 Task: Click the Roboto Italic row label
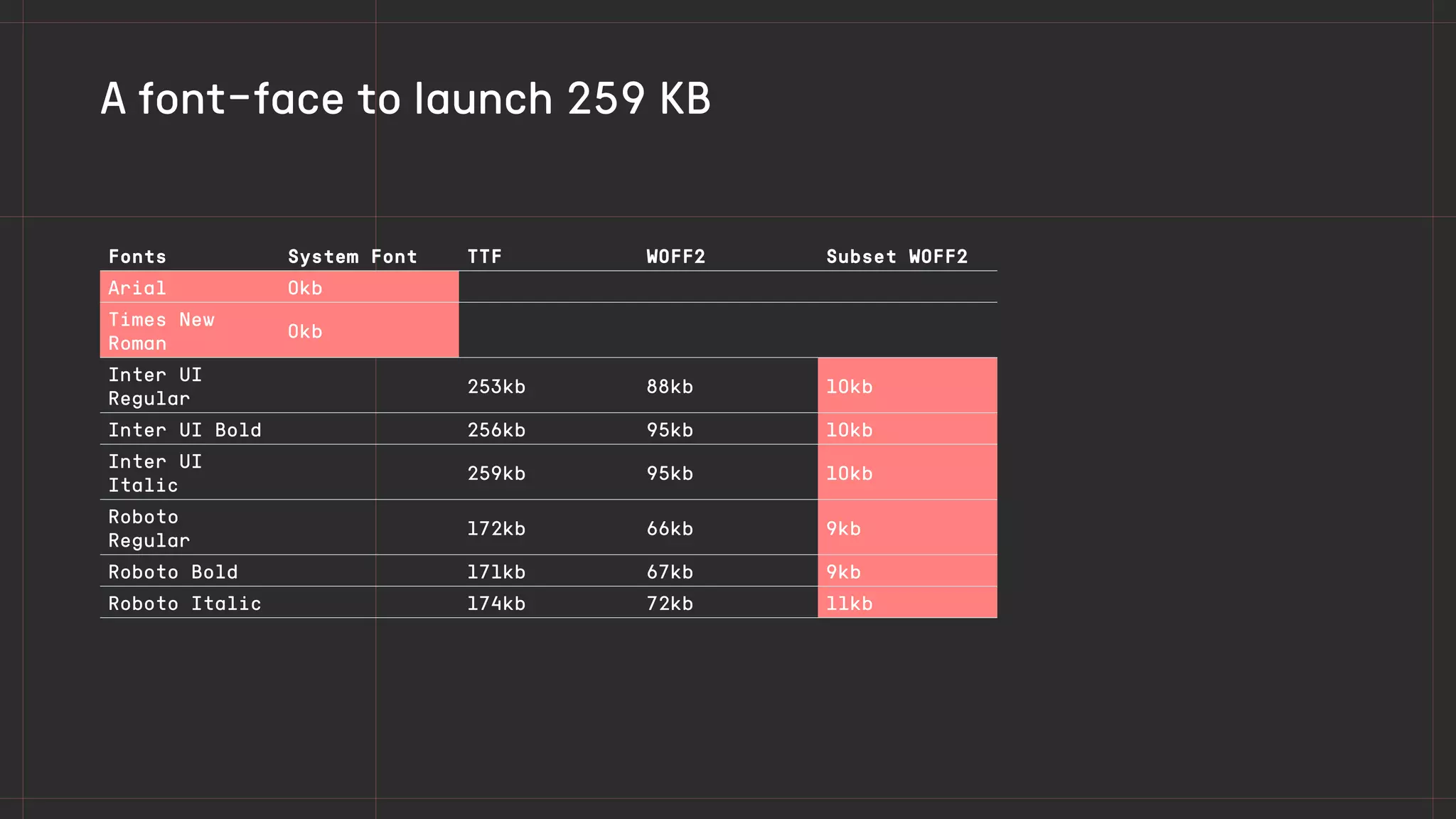point(185,604)
